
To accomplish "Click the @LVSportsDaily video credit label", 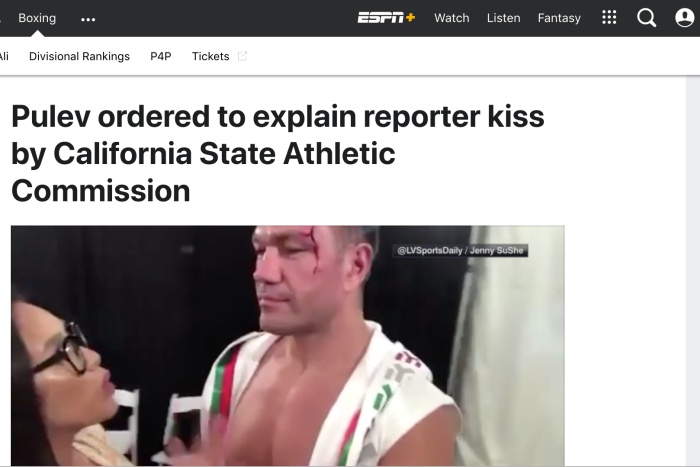I will [461, 250].
